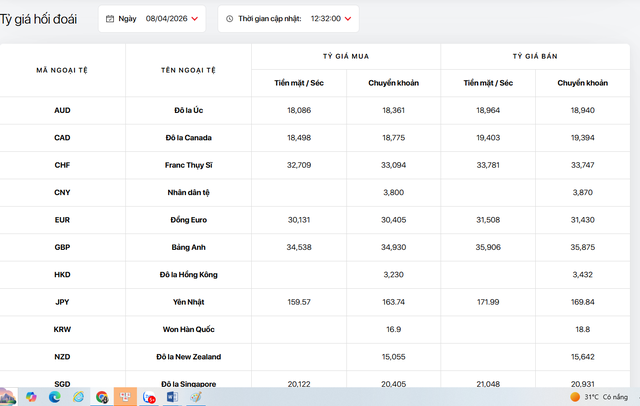Viewport: 640px width, 406px height.
Task: Click CNY transfer sell rate 3,870
Action: coord(582,192)
